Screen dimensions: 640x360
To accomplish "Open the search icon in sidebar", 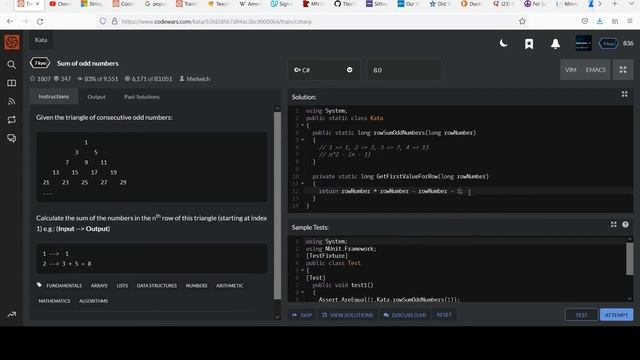I will tap(11, 64).
